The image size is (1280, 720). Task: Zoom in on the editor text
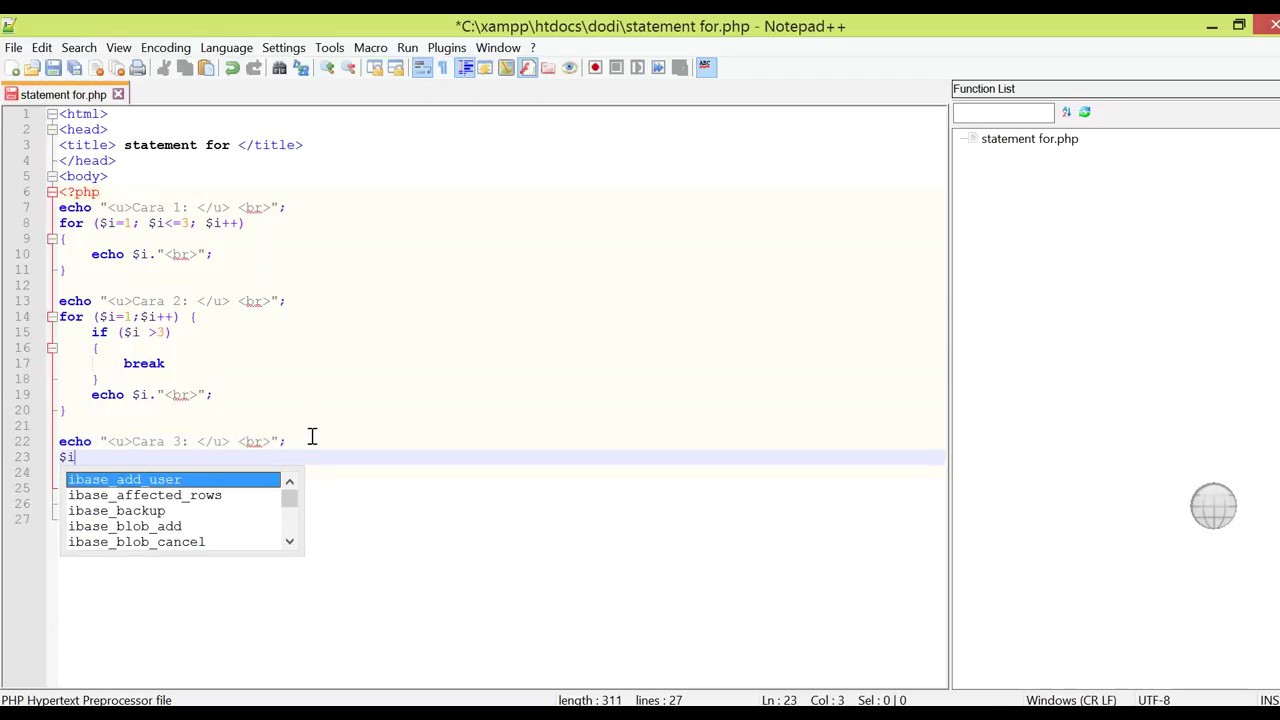(x=327, y=68)
